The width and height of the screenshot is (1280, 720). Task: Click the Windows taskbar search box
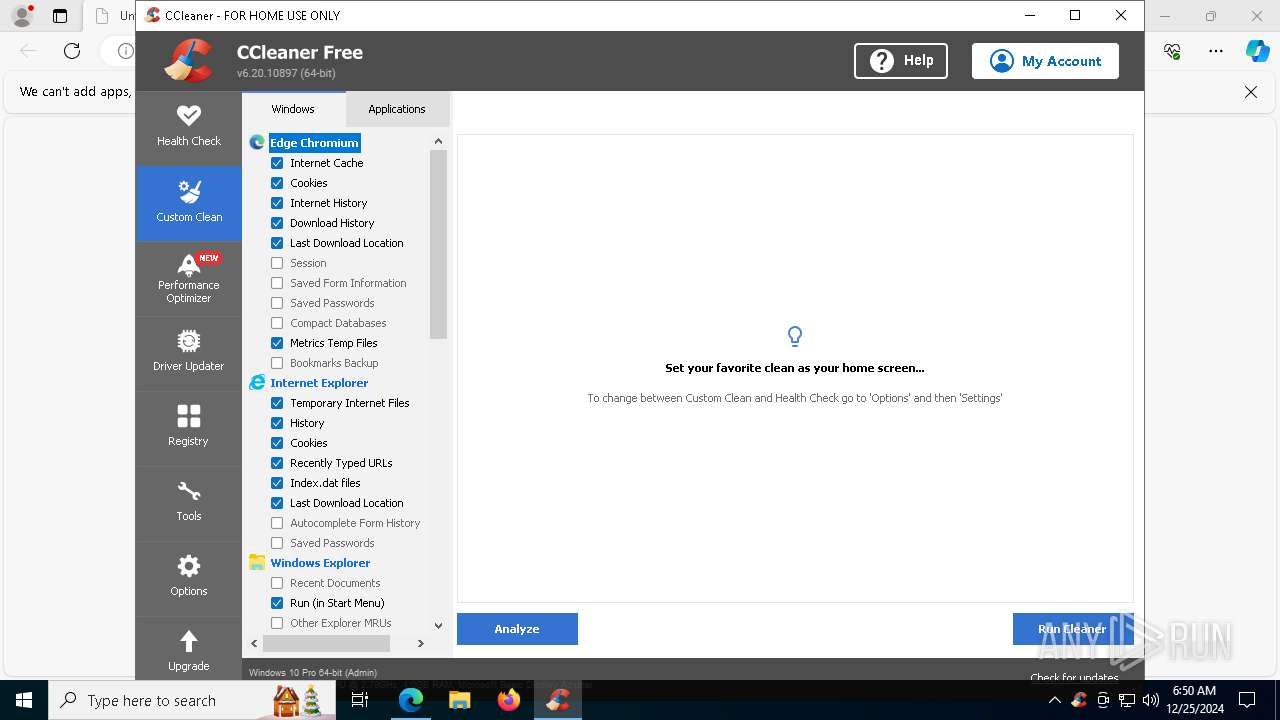pos(191,700)
